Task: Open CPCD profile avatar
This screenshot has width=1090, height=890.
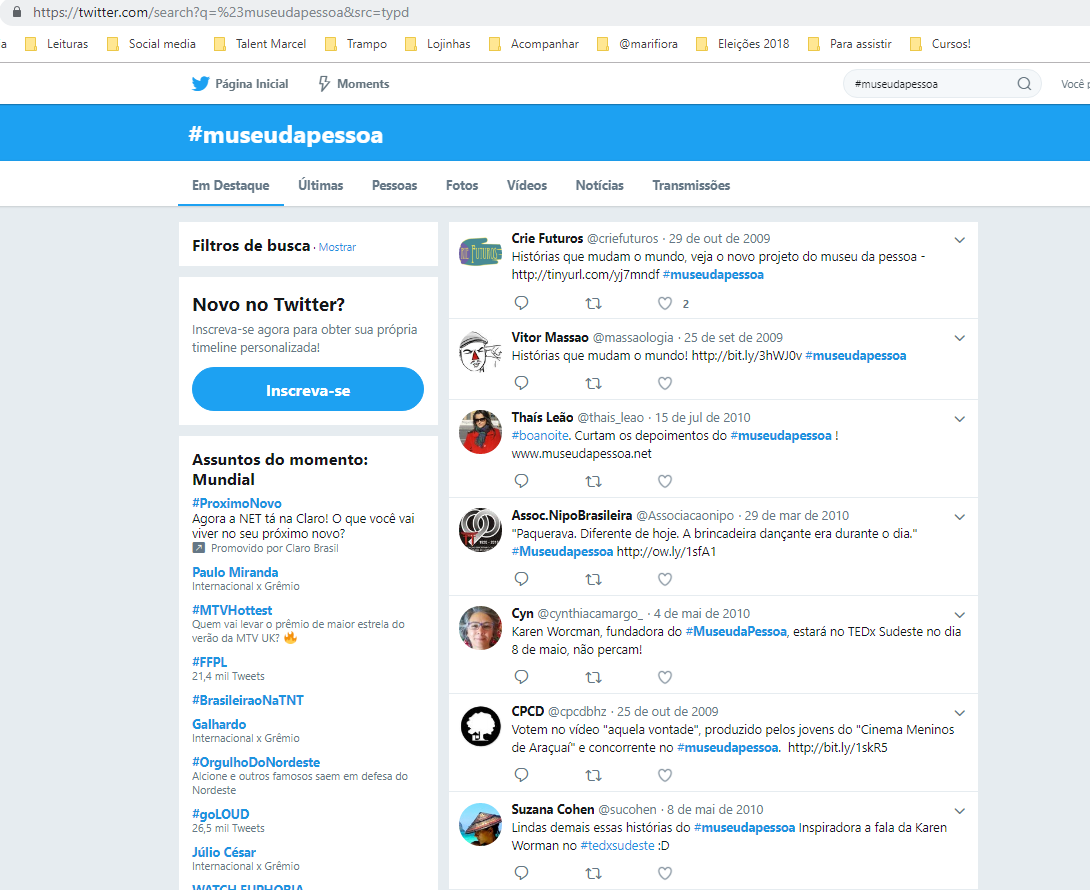Action: (480, 726)
